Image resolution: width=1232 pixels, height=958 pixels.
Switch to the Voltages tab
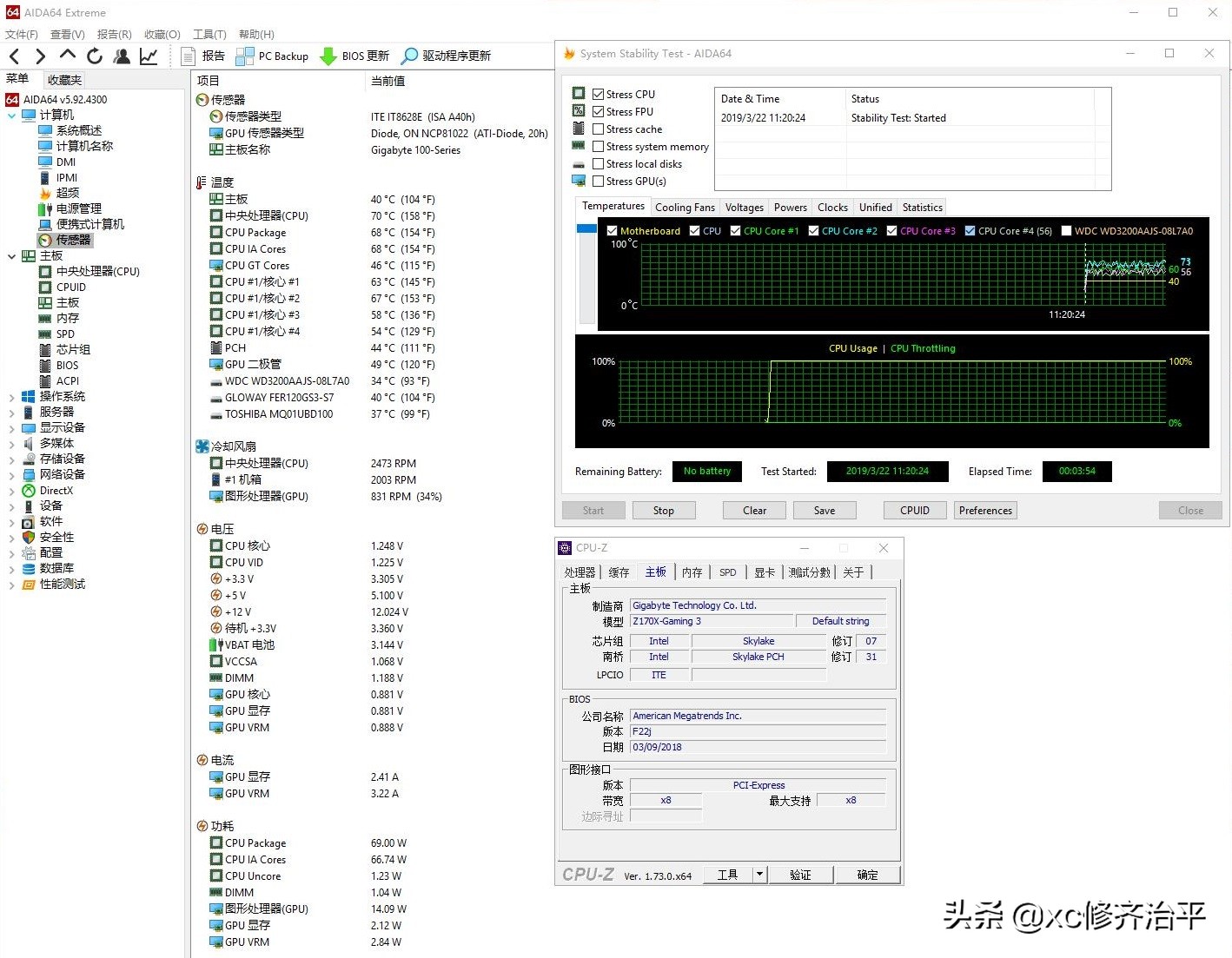(x=745, y=208)
